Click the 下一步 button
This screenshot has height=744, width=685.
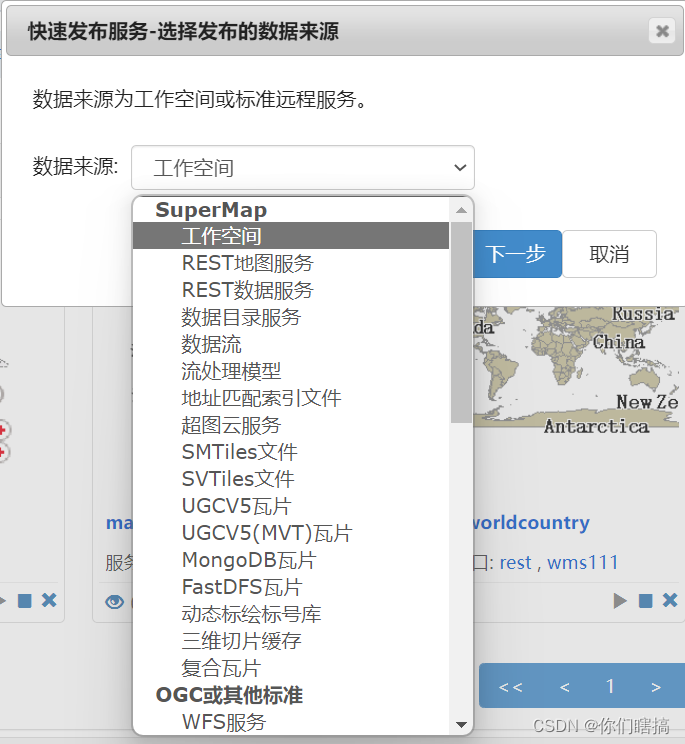[517, 254]
